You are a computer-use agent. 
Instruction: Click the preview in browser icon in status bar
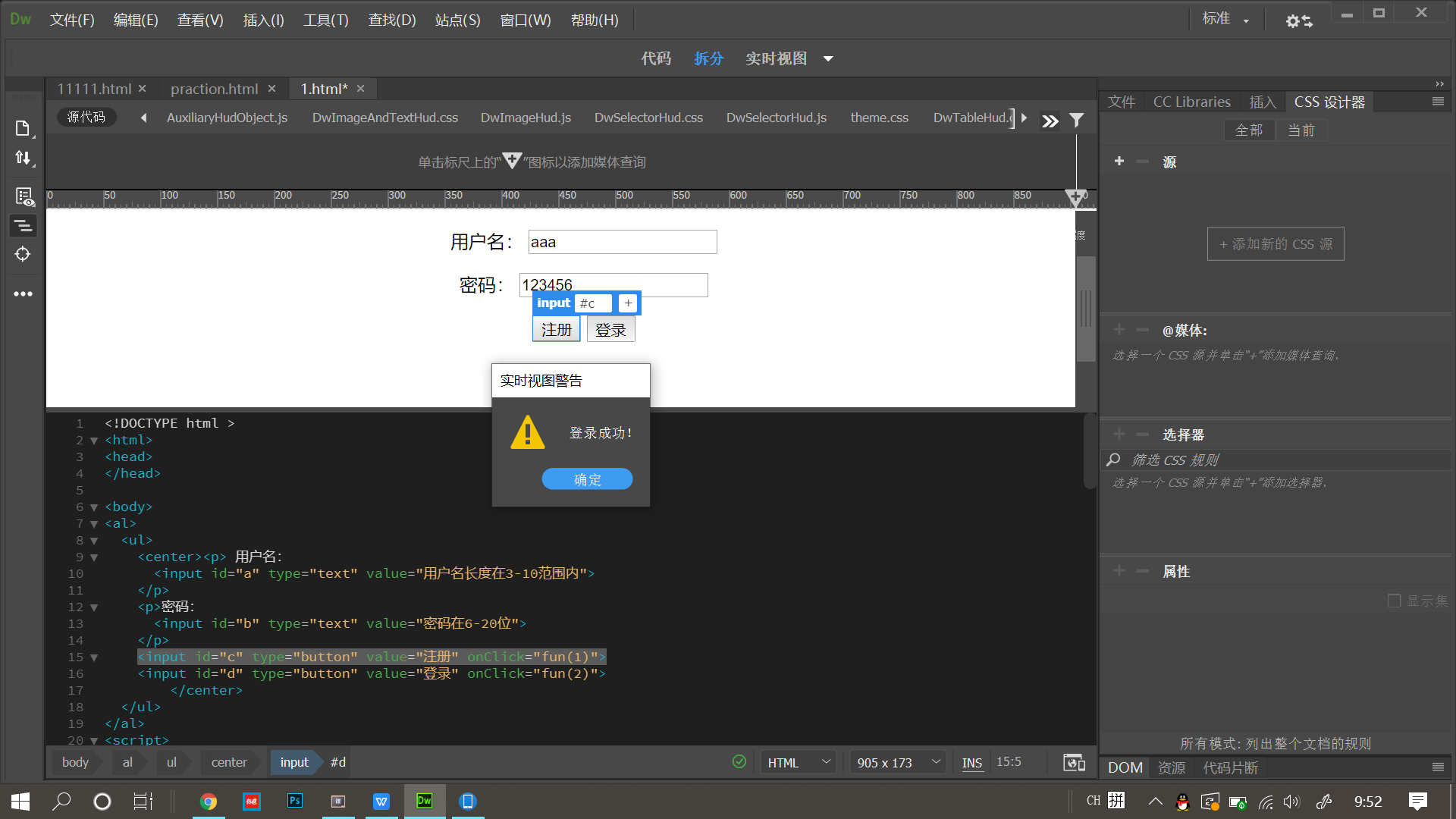coord(1073,762)
